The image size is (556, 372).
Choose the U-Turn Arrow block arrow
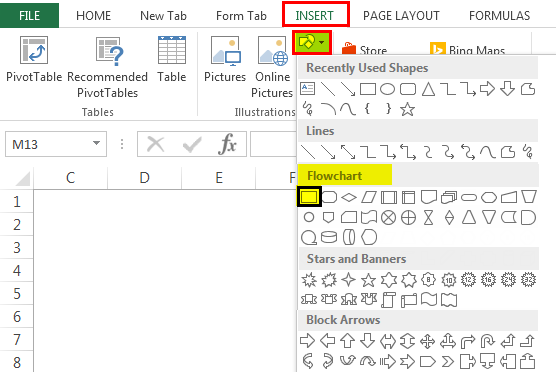pos(488,341)
